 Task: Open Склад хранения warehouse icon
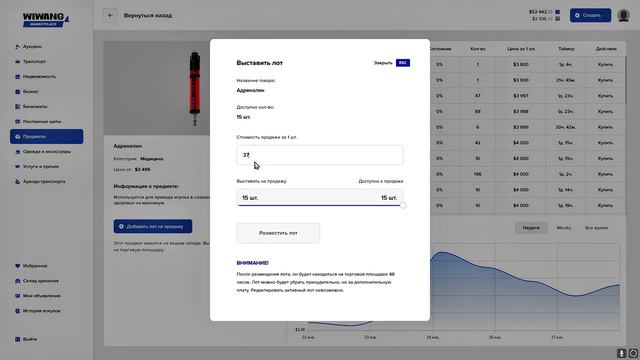[x=18, y=281]
